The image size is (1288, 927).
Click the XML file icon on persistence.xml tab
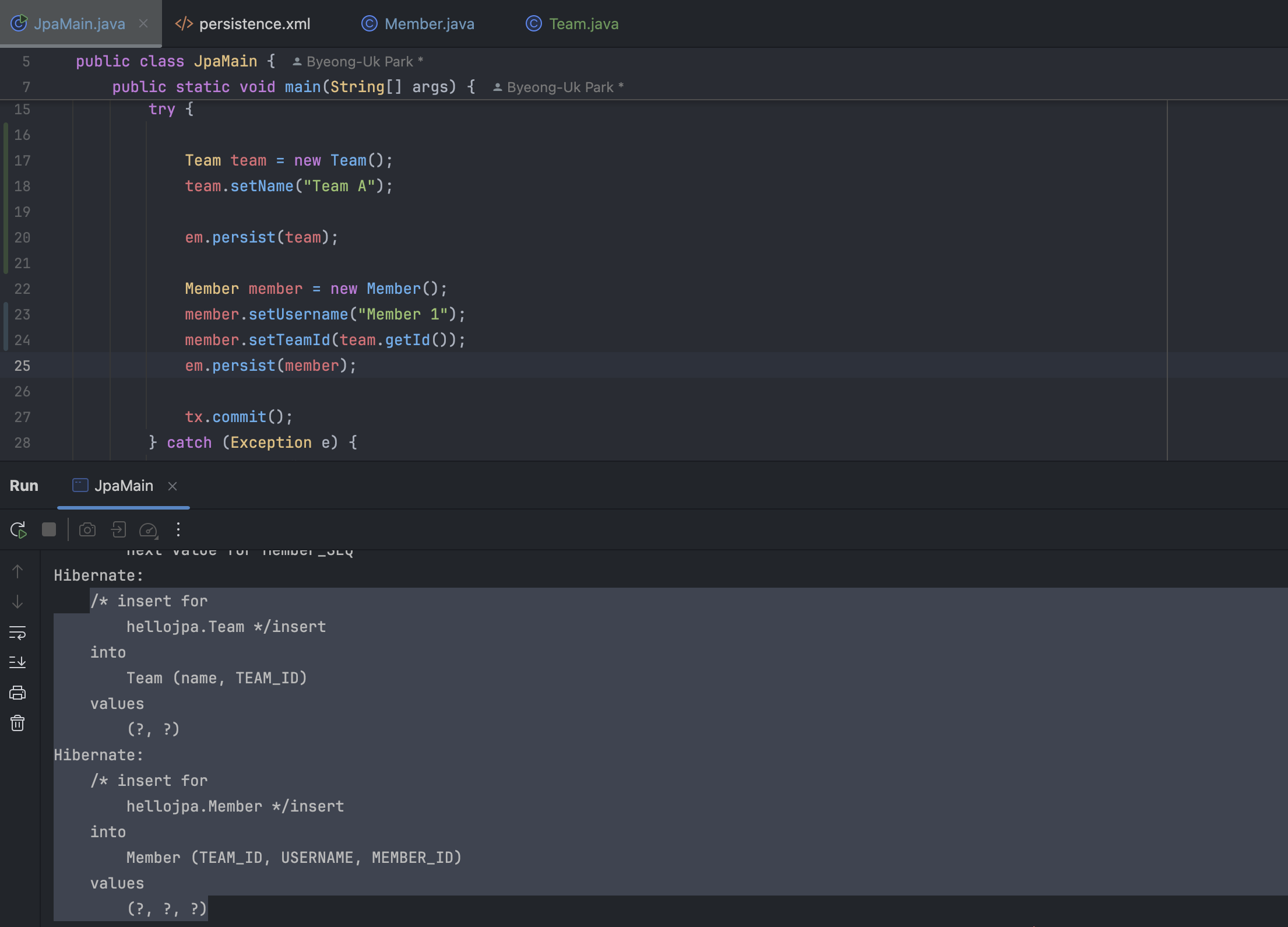coord(184,23)
